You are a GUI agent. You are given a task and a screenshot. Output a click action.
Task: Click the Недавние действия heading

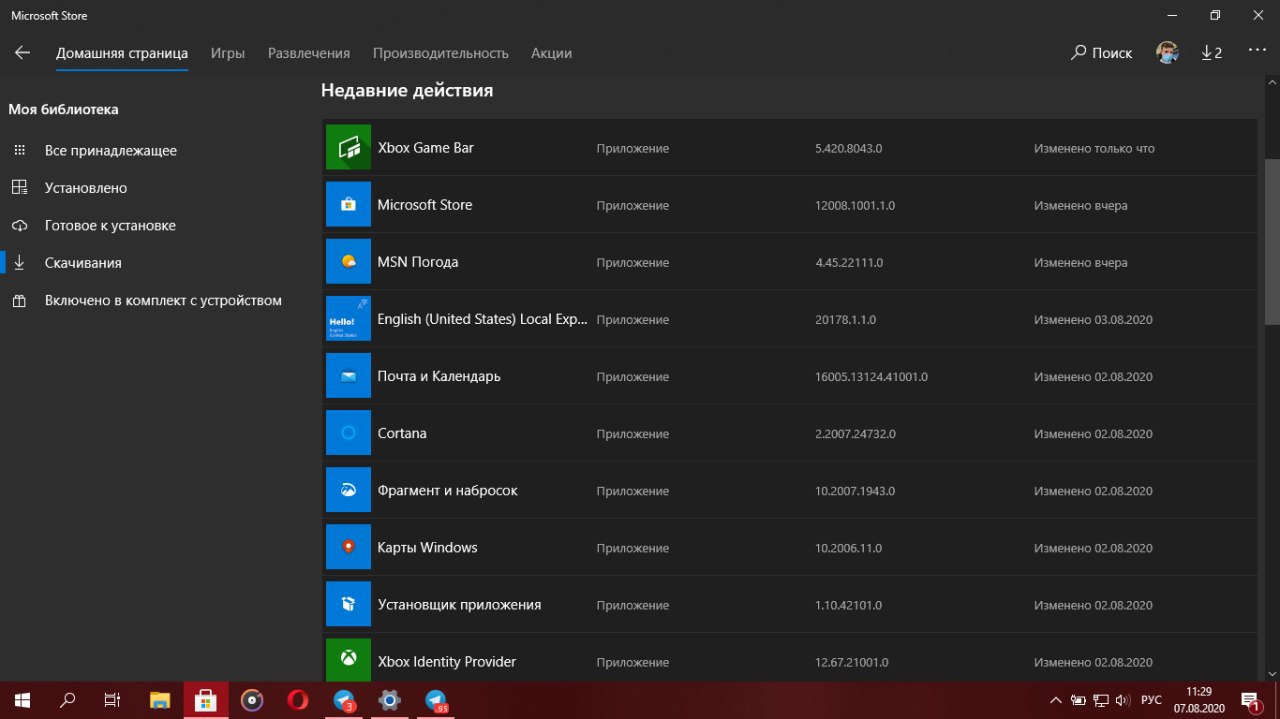[x=407, y=90]
